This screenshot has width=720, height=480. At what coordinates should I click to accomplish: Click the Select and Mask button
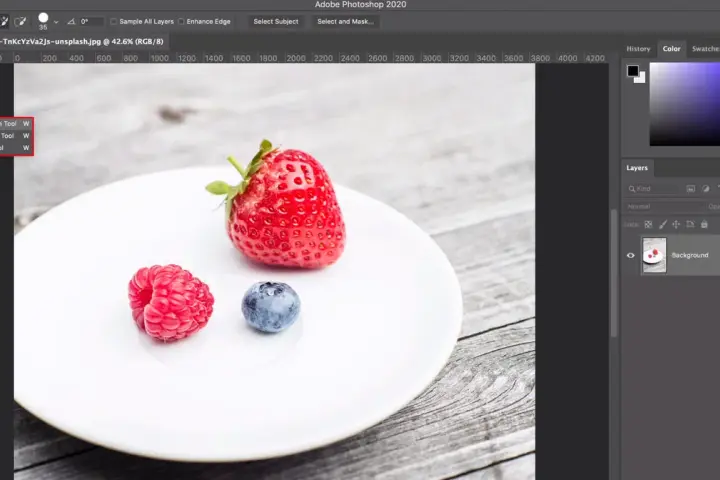[345, 22]
